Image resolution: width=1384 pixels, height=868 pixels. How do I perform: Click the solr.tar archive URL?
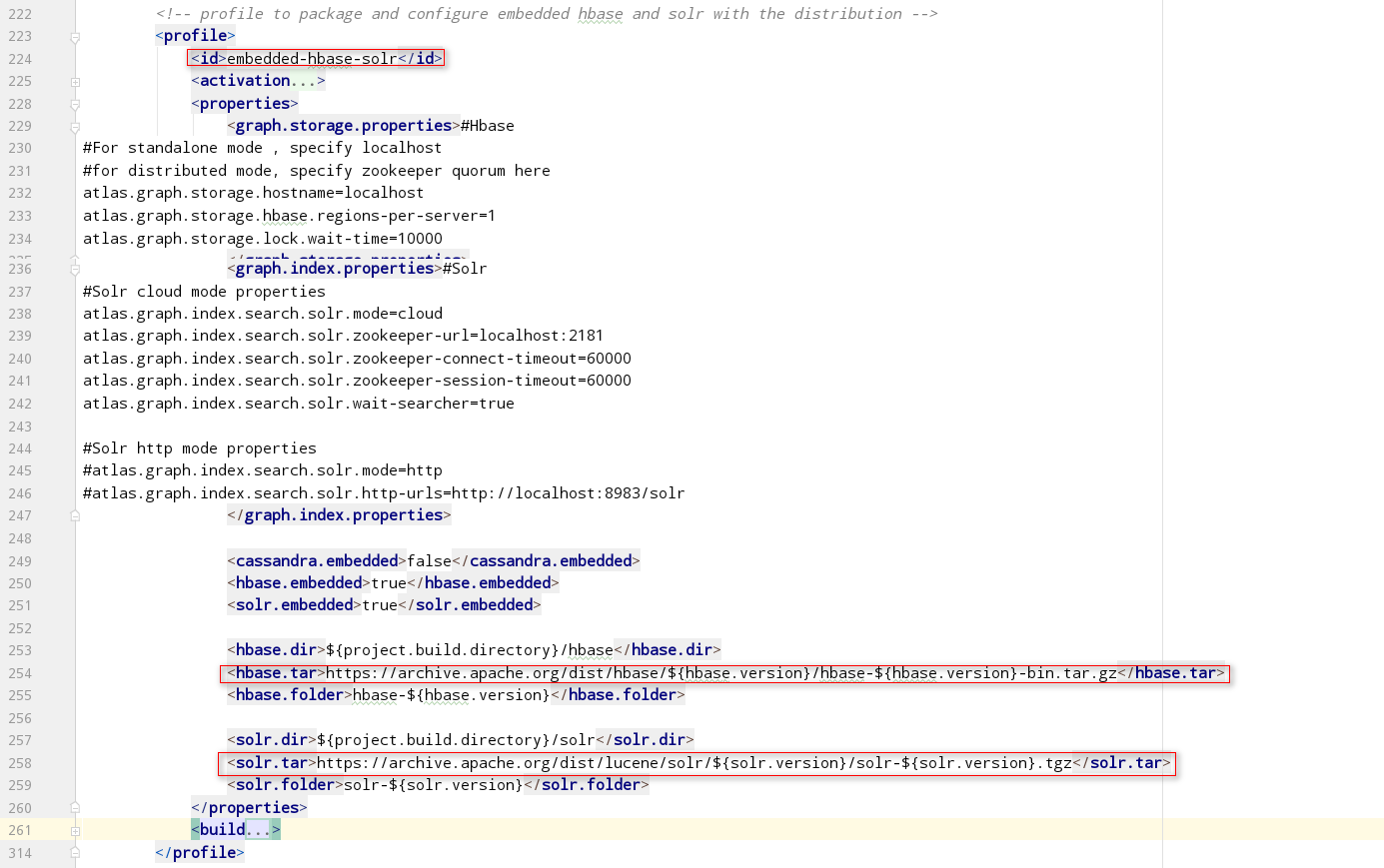(694, 763)
